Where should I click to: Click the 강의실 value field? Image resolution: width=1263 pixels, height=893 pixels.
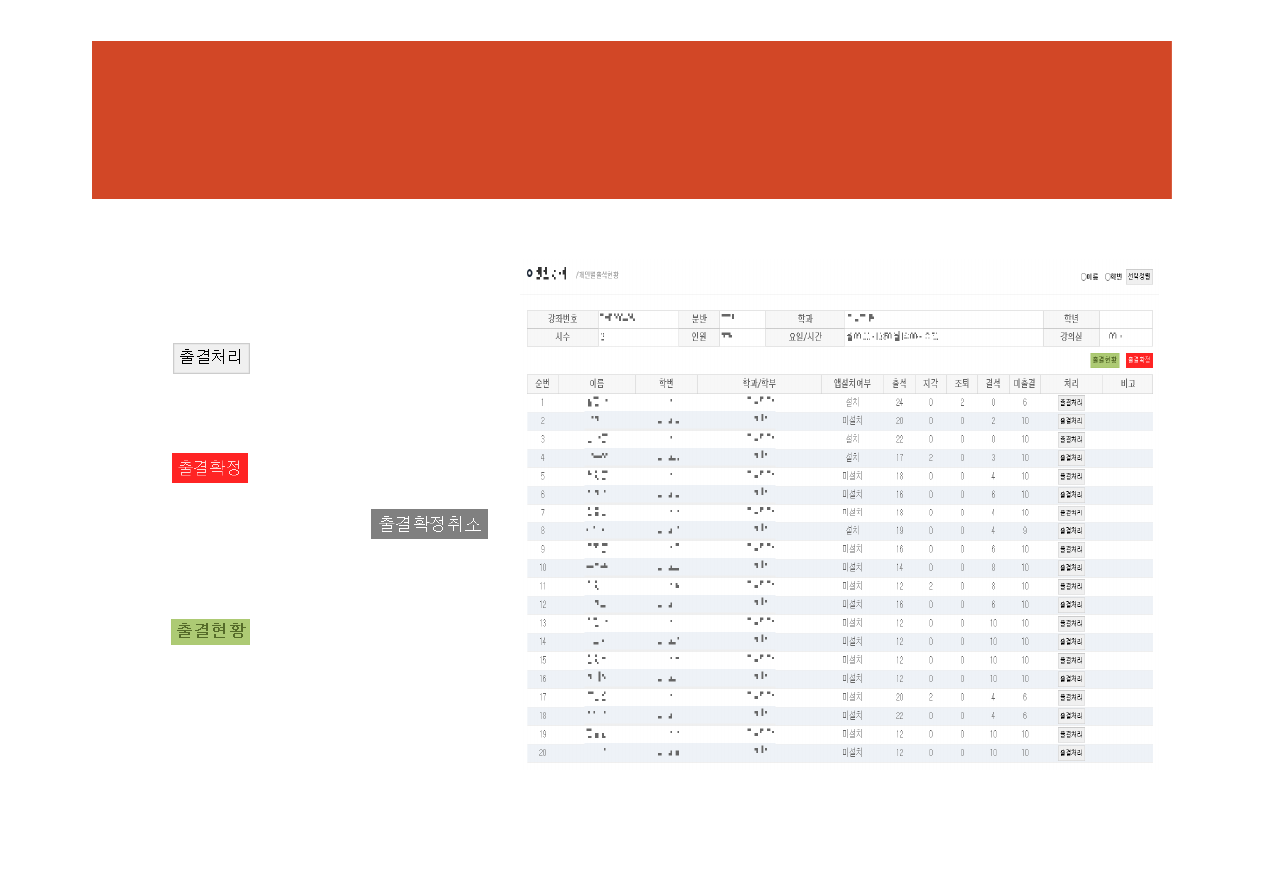pos(1125,338)
